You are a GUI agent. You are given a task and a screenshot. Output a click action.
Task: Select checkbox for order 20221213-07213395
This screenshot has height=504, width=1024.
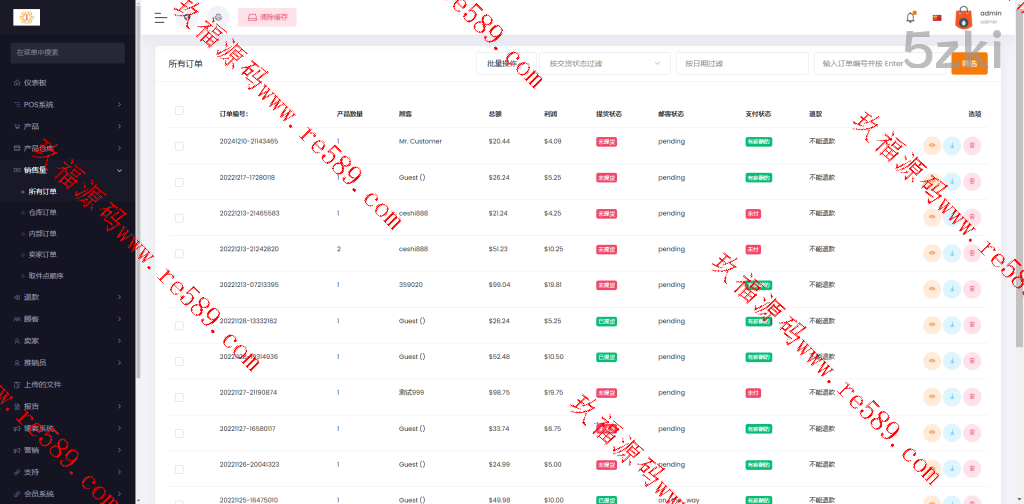point(179,290)
